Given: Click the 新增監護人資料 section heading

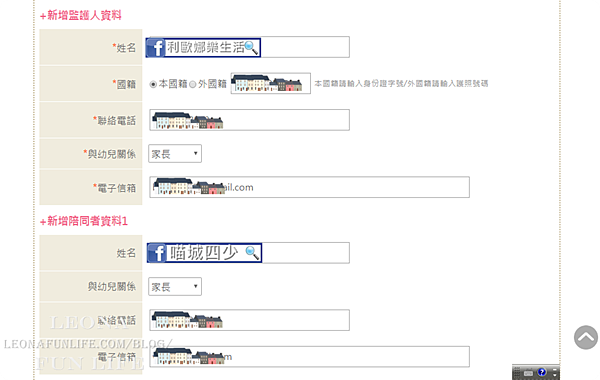Looking at the screenshot, I should pyautogui.click(x=81, y=15).
